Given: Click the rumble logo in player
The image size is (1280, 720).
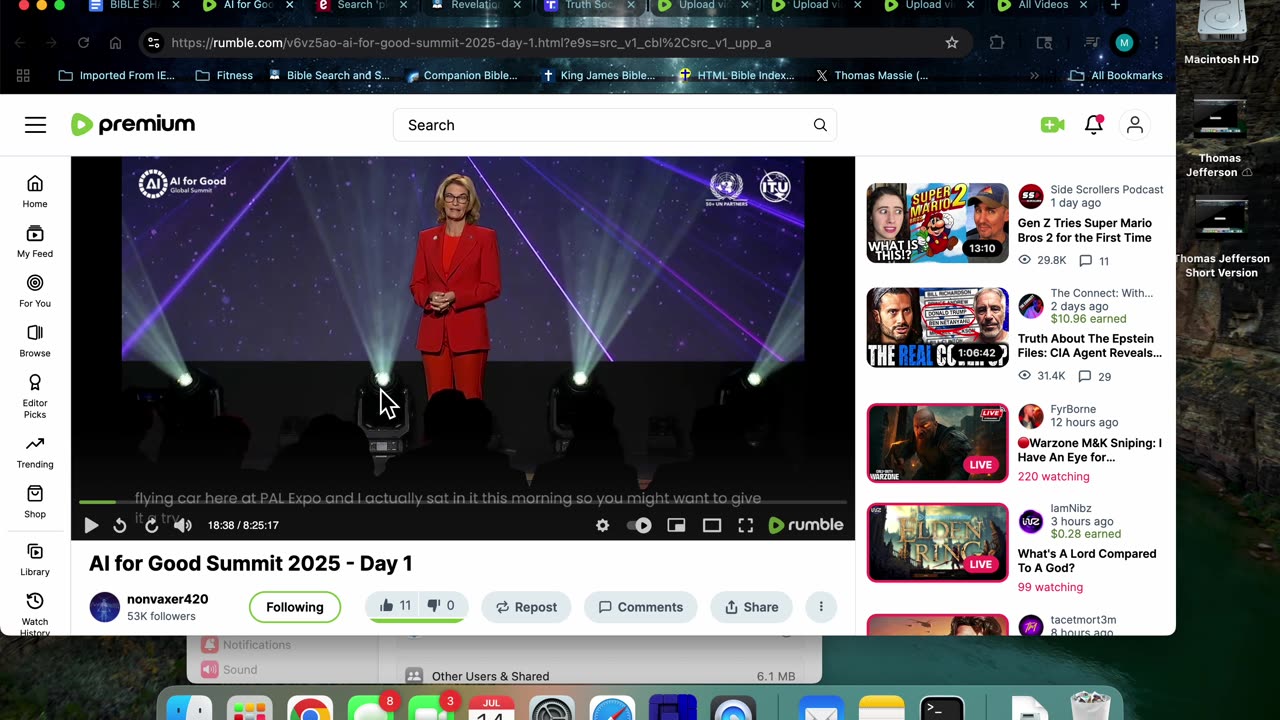Looking at the screenshot, I should click(x=806, y=525).
